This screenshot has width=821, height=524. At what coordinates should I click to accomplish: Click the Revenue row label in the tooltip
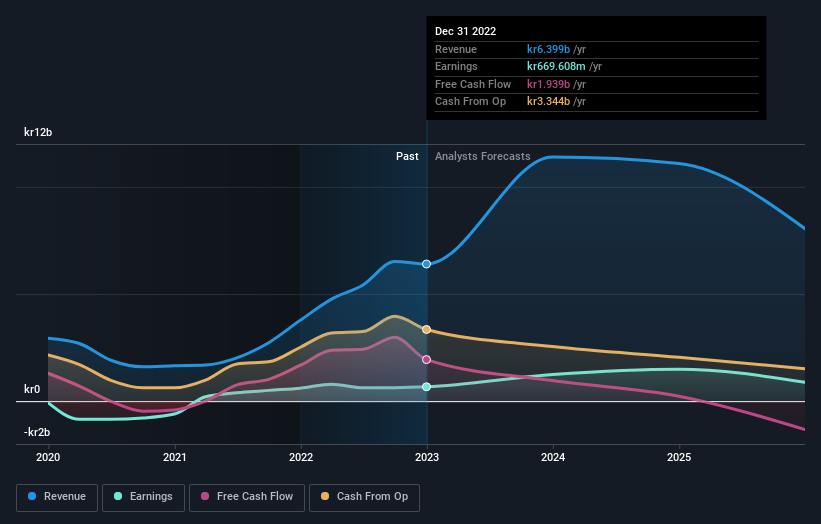tap(456, 49)
